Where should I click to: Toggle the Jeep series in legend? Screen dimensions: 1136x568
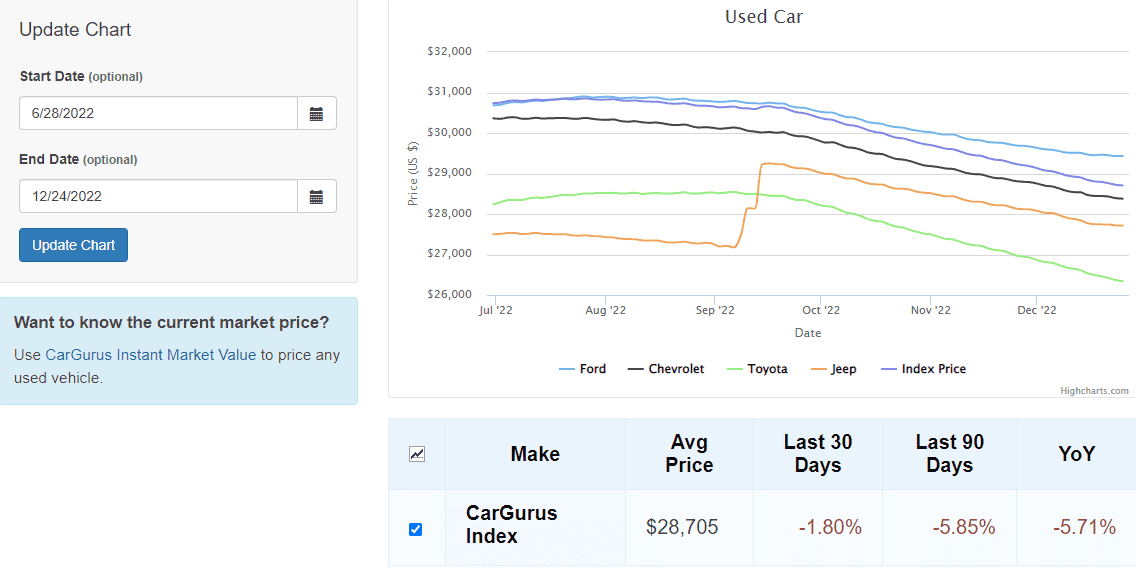point(833,369)
